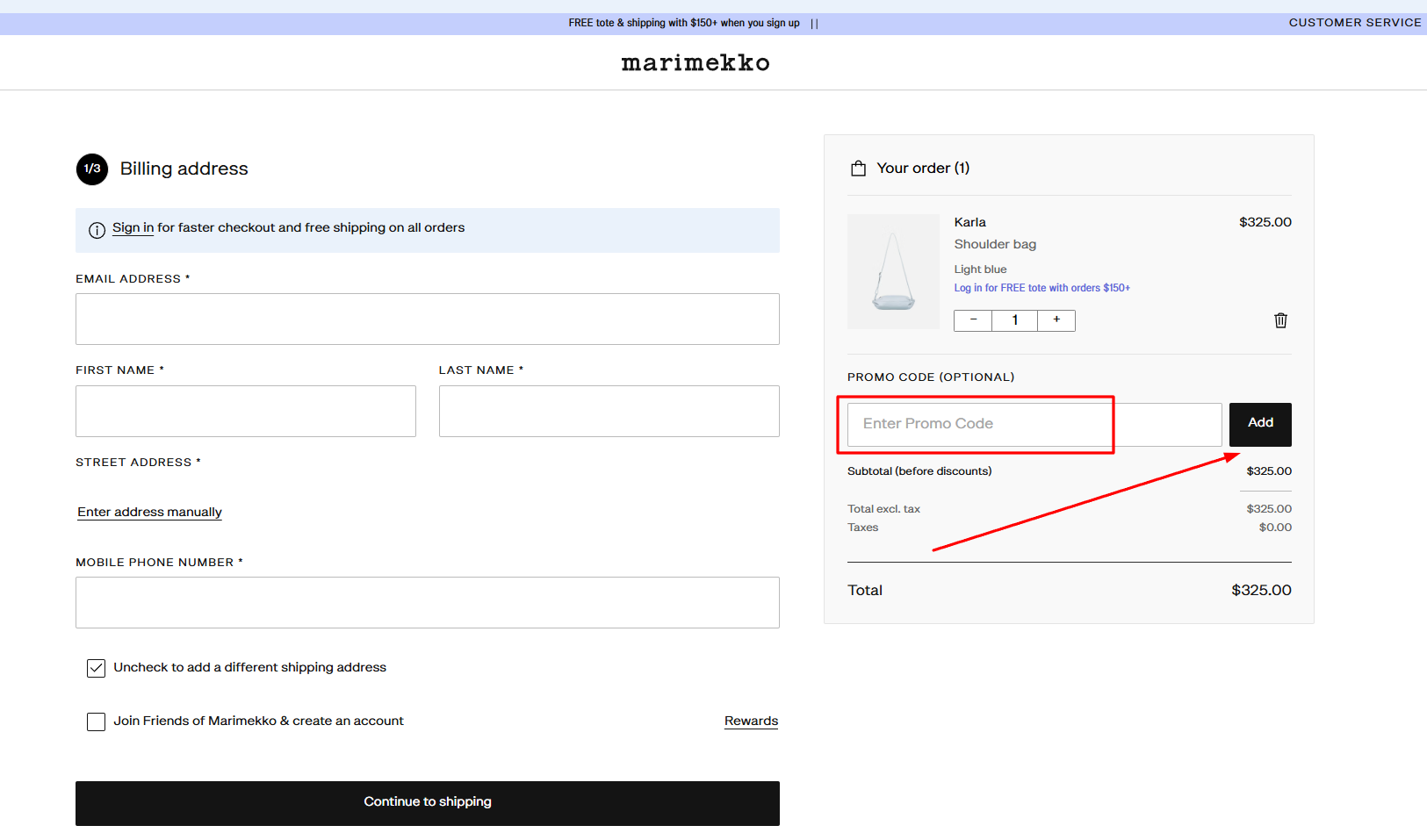The width and height of the screenshot is (1427, 840).
Task: Enable Join Friends of Marimekko account creation
Action: coord(96,722)
